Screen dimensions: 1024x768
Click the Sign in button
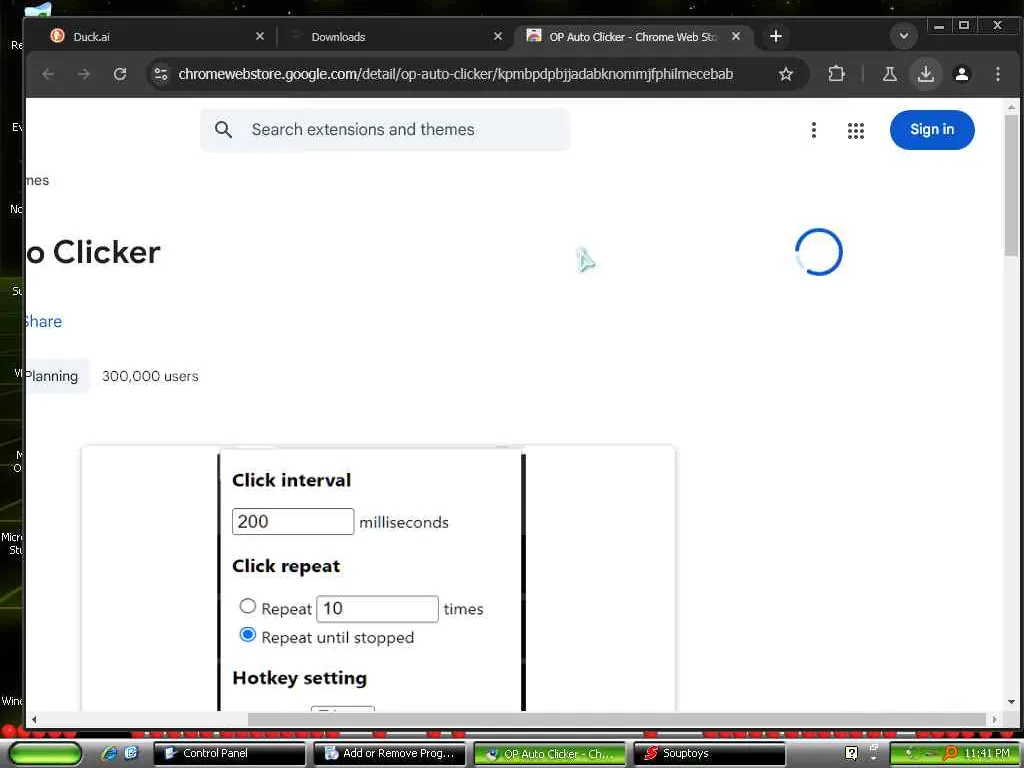932,129
